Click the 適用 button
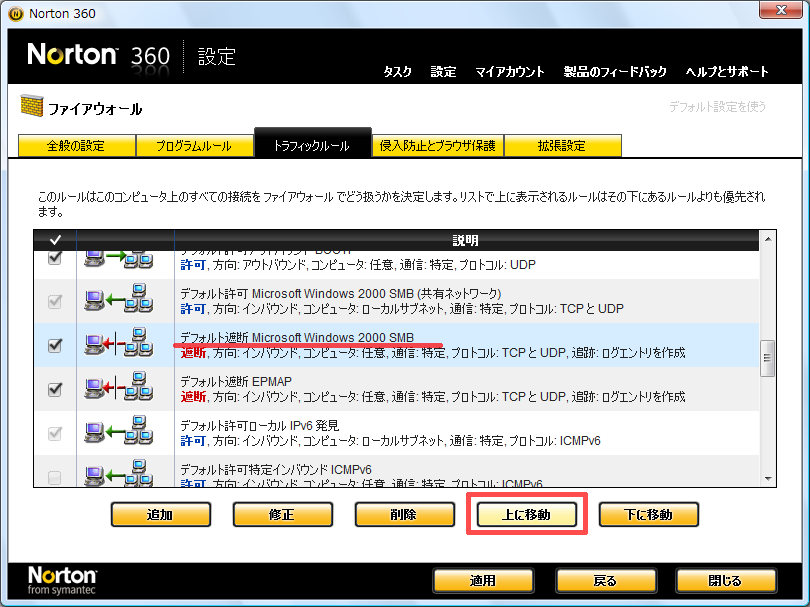810x607 pixels. [x=482, y=581]
